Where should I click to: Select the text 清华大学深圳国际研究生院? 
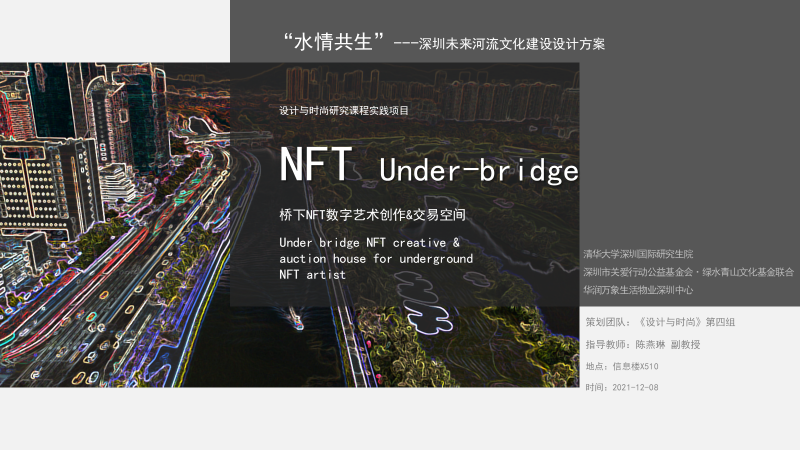click(x=638, y=254)
